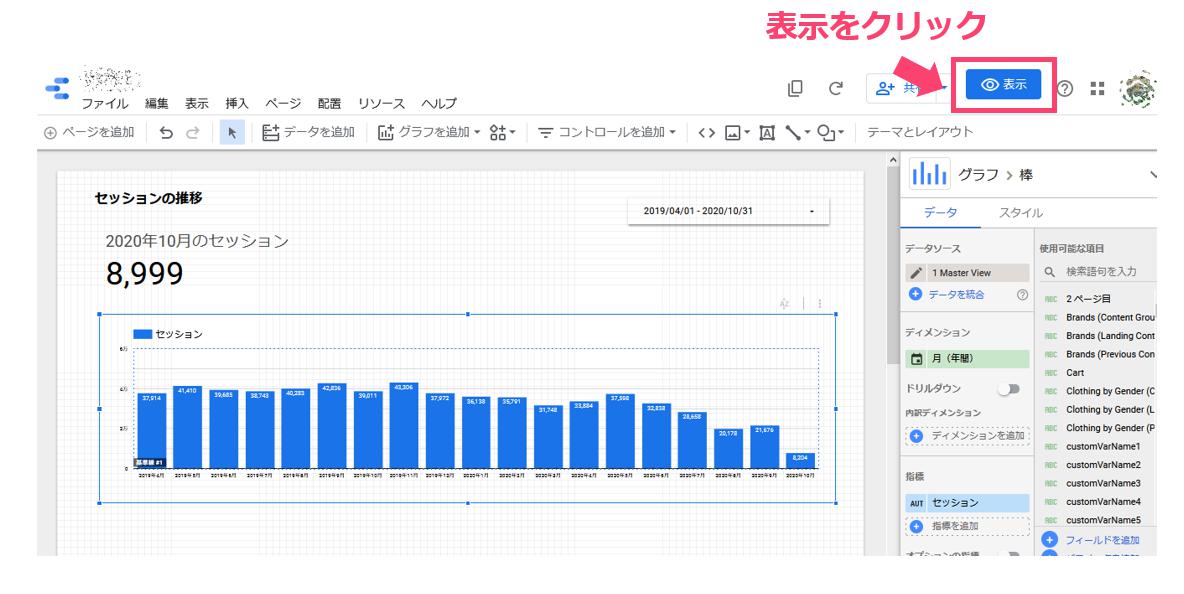Click the search icon in available fields
The height and width of the screenshot is (594, 1184).
point(1050,271)
